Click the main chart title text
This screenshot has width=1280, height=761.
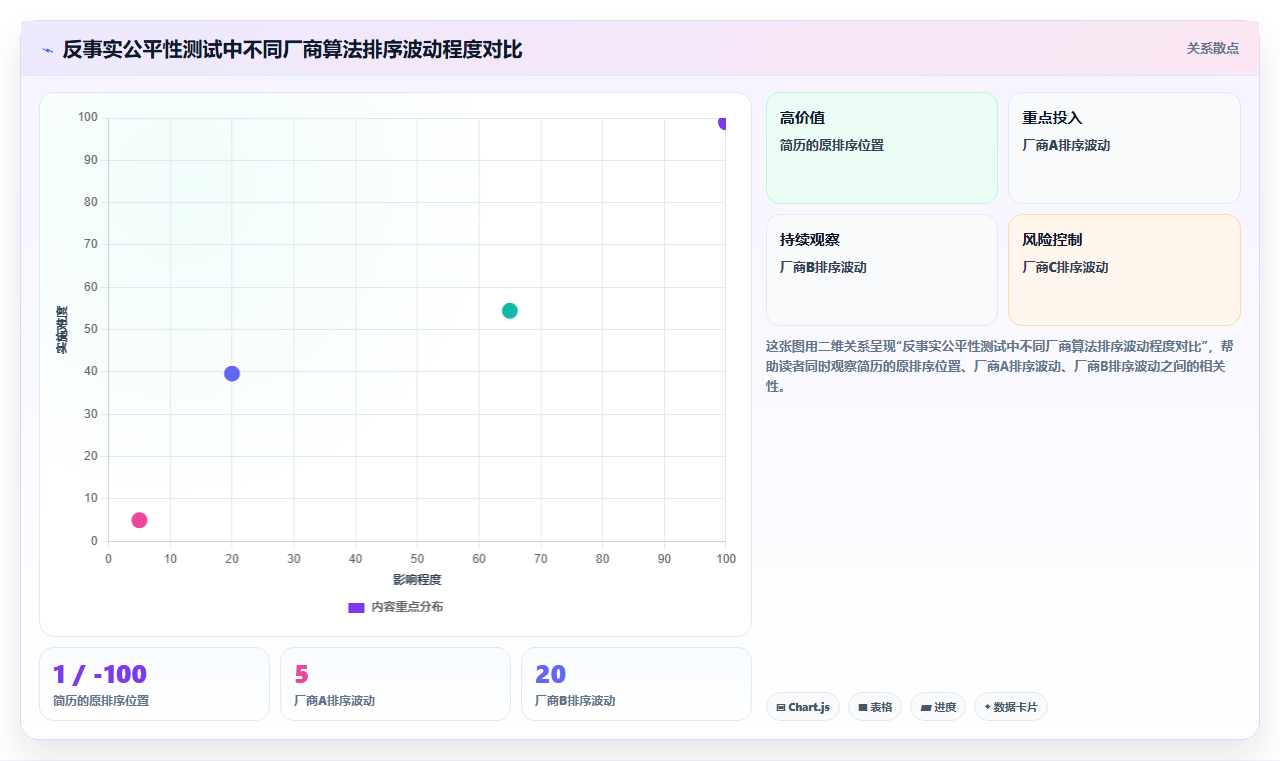tap(292, 49)
